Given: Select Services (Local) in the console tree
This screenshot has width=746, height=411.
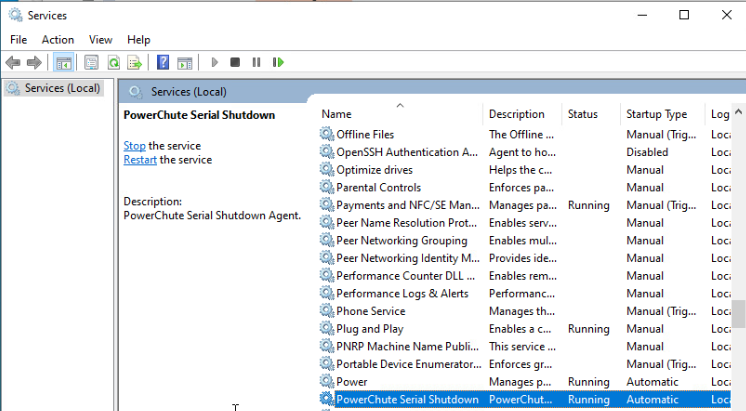Looking at the screenshot, I should pos(62,88).
